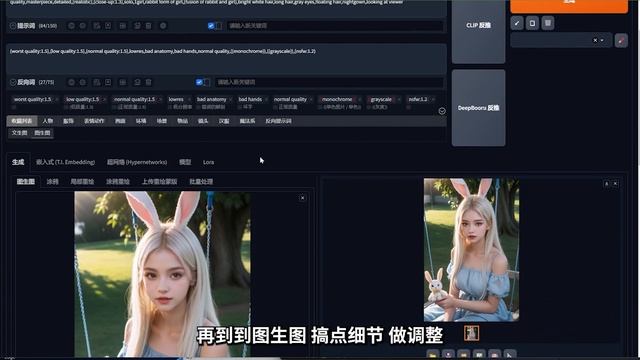Click the trash icon in 反向词 toolbar
The height and width of the screenshot is (360, 640).
(149, 82)
